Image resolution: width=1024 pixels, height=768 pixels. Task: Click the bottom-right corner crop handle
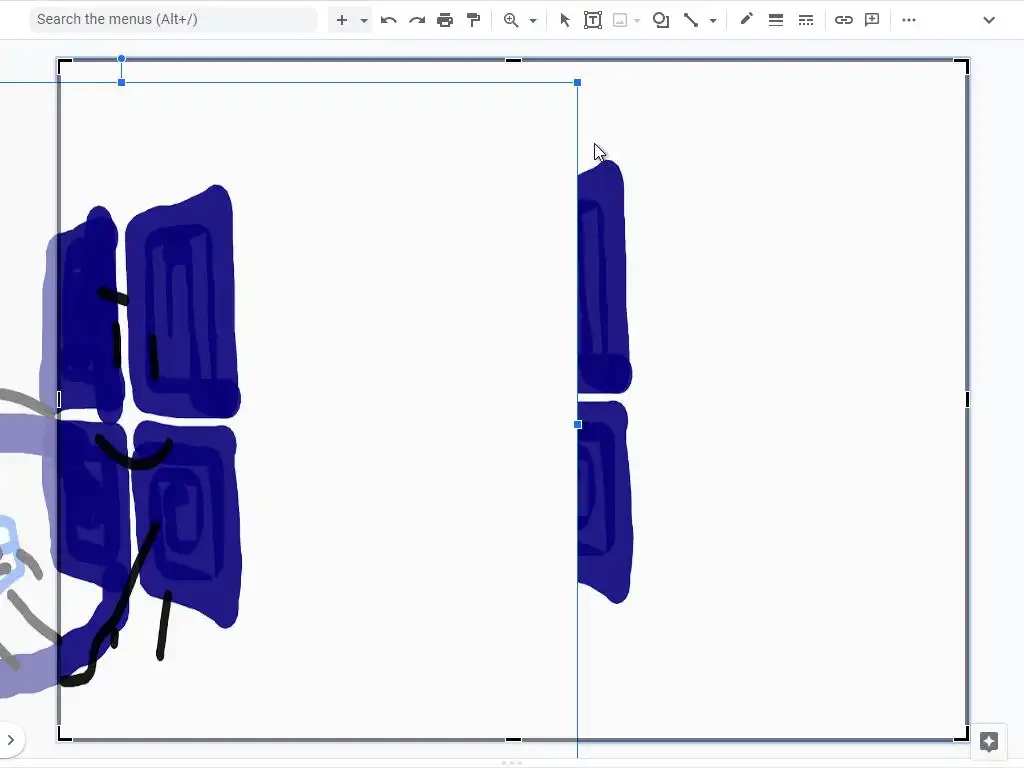coord(961,734)
